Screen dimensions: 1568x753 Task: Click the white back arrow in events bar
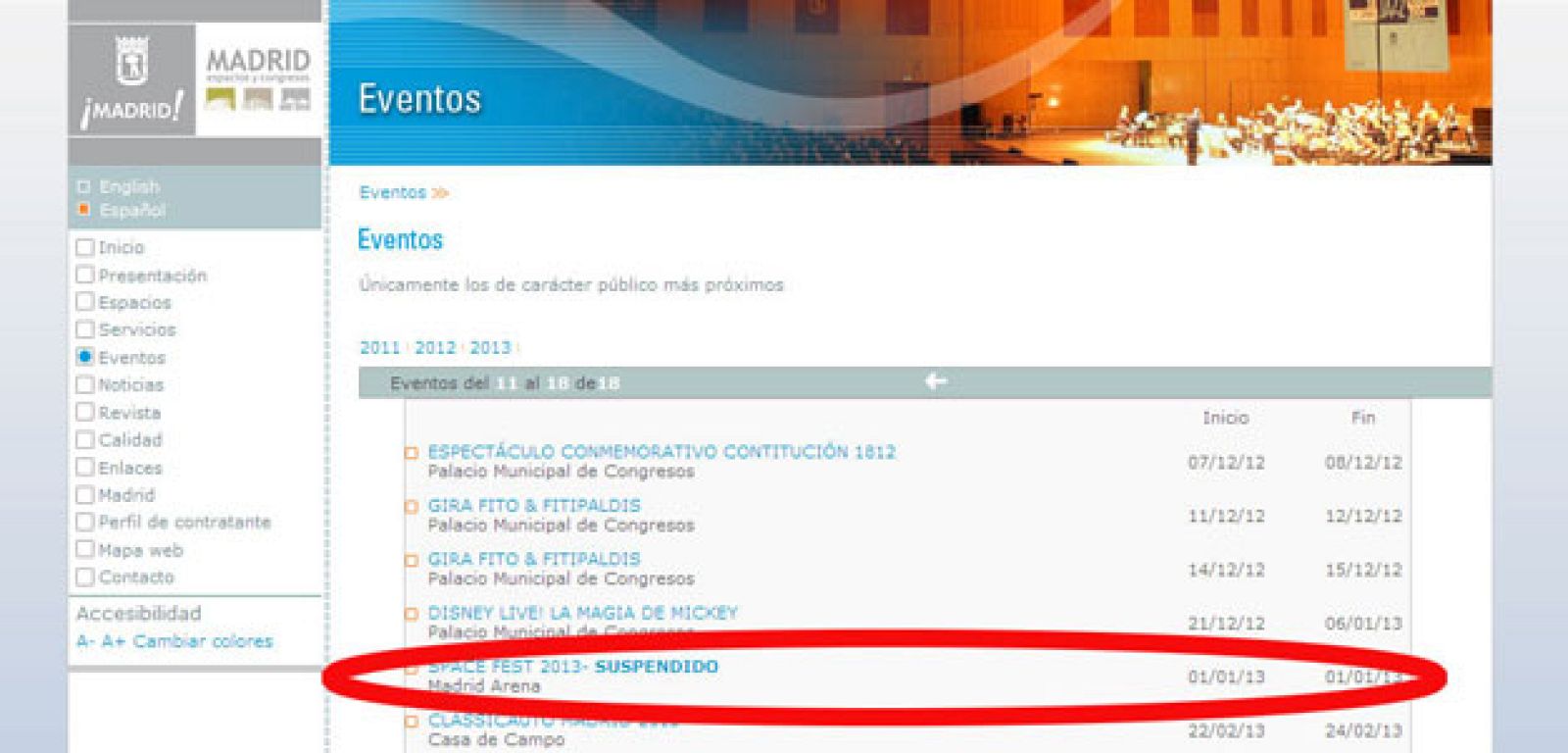click(x=936, y=381)
